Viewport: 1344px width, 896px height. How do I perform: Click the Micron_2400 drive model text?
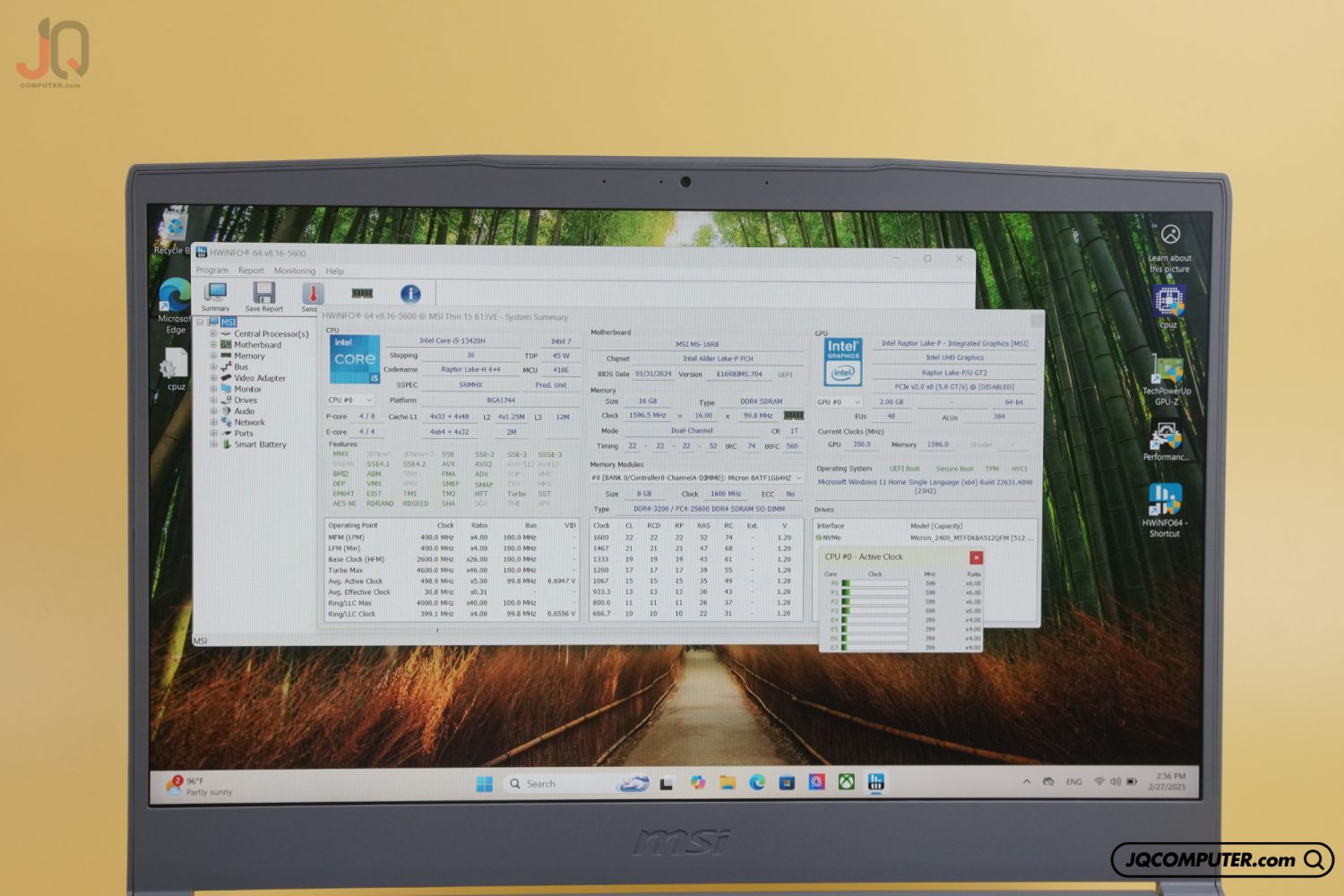coord(972,538)
